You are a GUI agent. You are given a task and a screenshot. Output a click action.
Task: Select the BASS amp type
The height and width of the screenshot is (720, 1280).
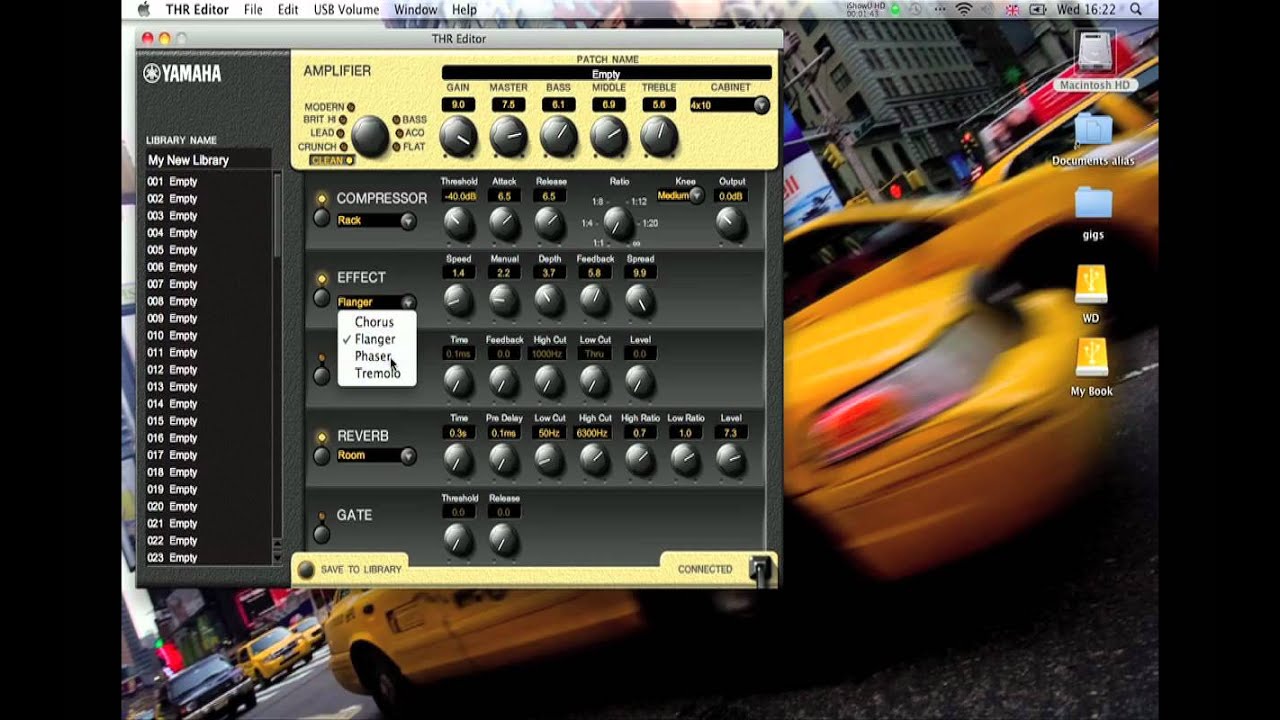pos(409,120)
